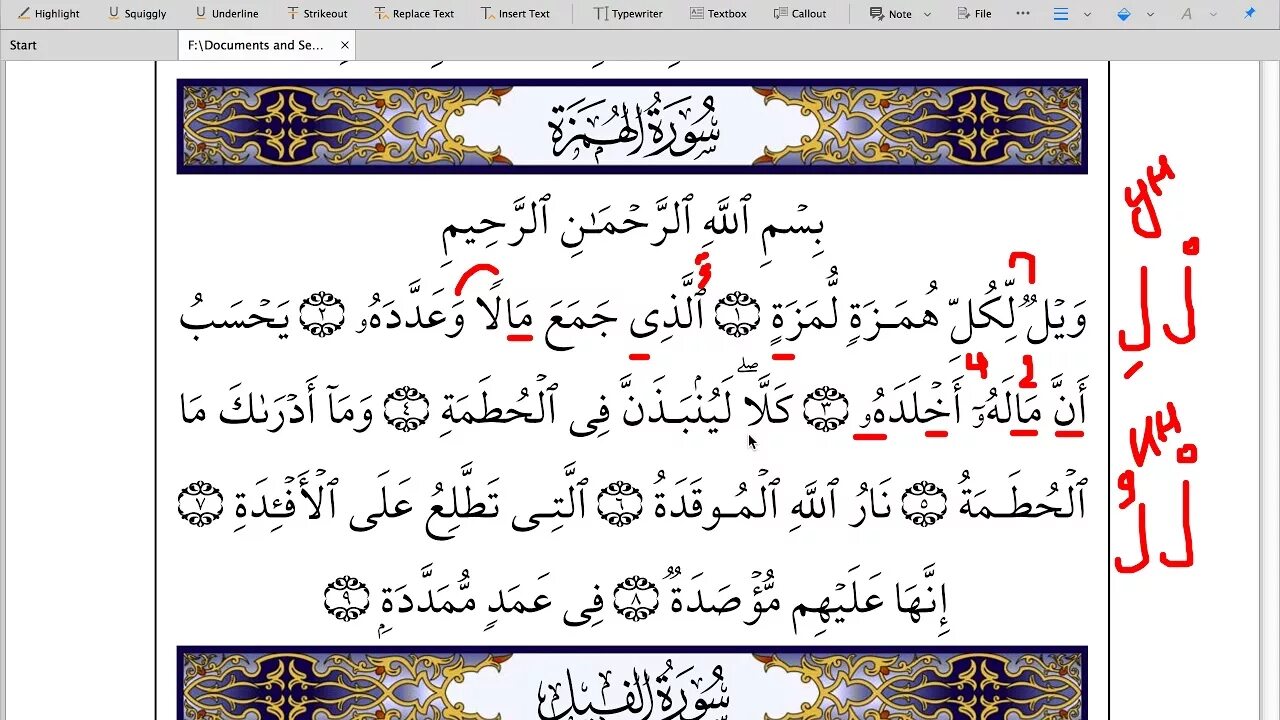Screen dimensions: 1280x720
Task: Click the line thickness icon
Action: [x=1061, y=14]
